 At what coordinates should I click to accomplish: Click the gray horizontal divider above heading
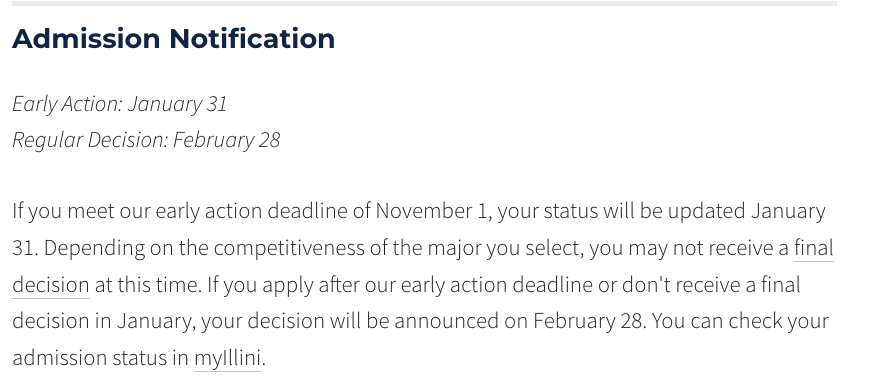424,3
